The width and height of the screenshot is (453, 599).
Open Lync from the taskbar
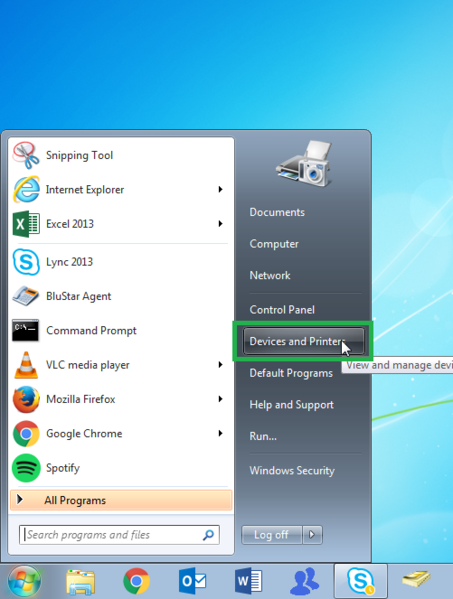pos(361,581)
